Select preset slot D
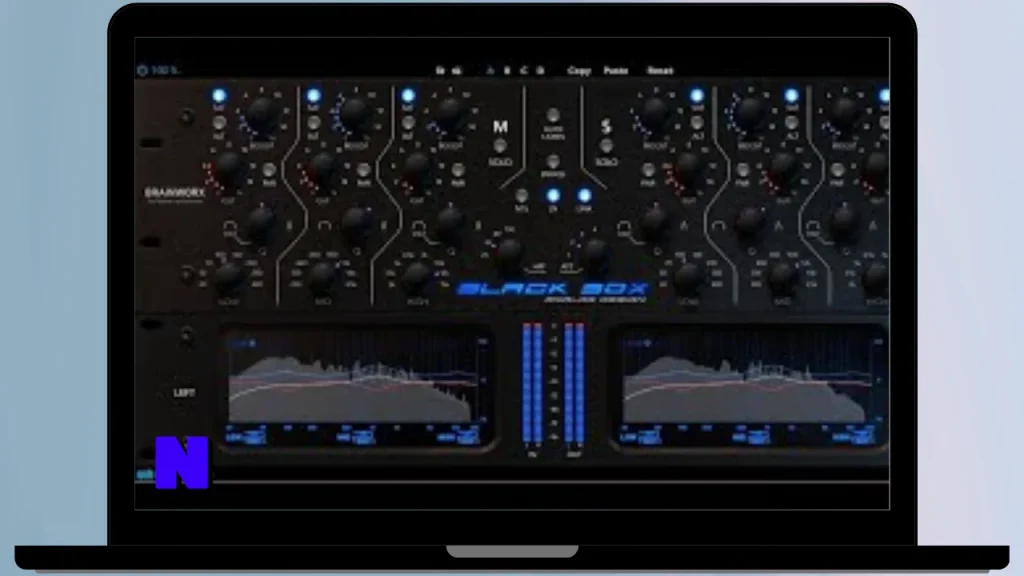The width and height of the screenshot is (1024, 576). 540,70
